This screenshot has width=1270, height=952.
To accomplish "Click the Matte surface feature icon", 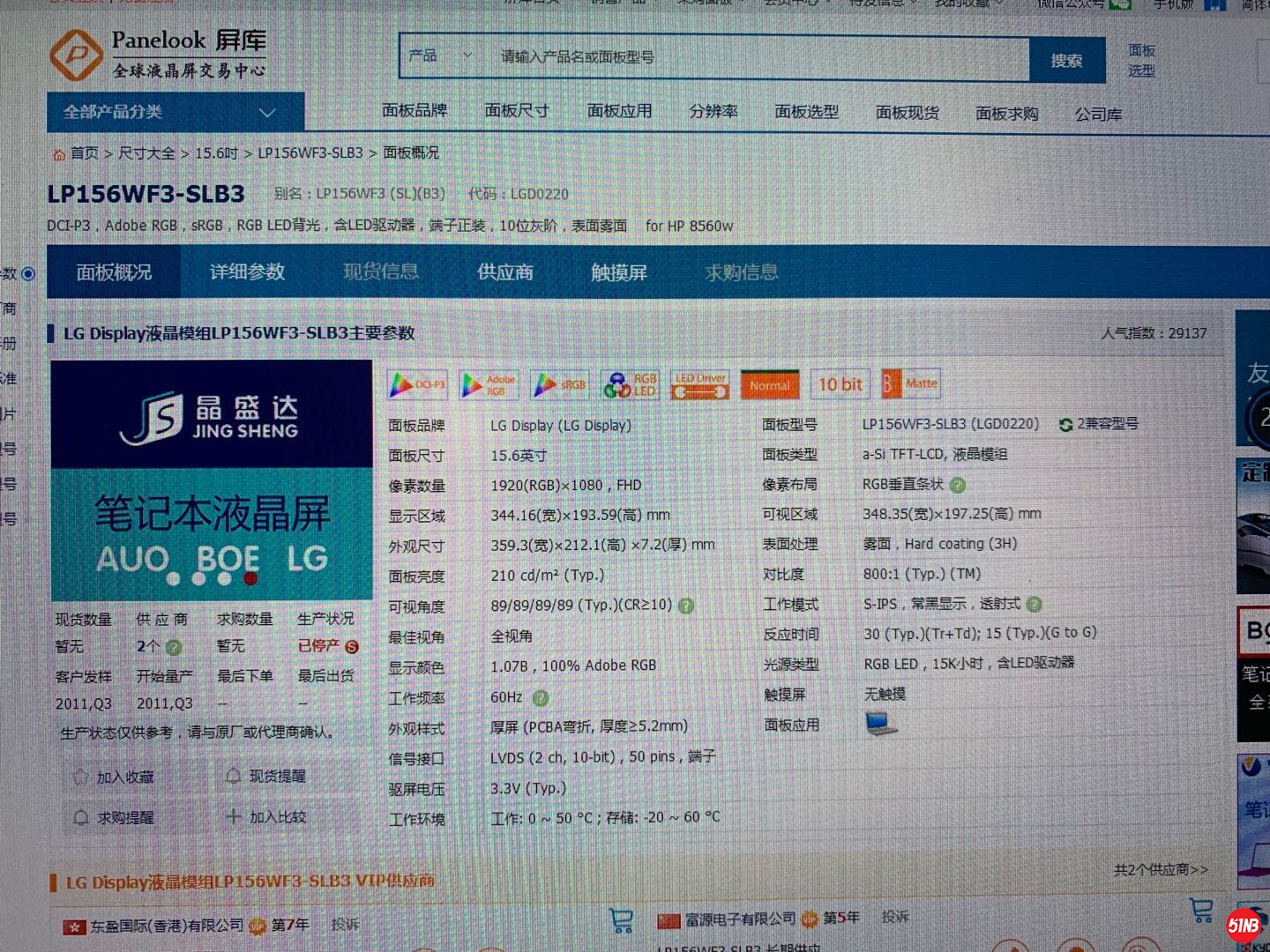I will (x=911, y=383).
